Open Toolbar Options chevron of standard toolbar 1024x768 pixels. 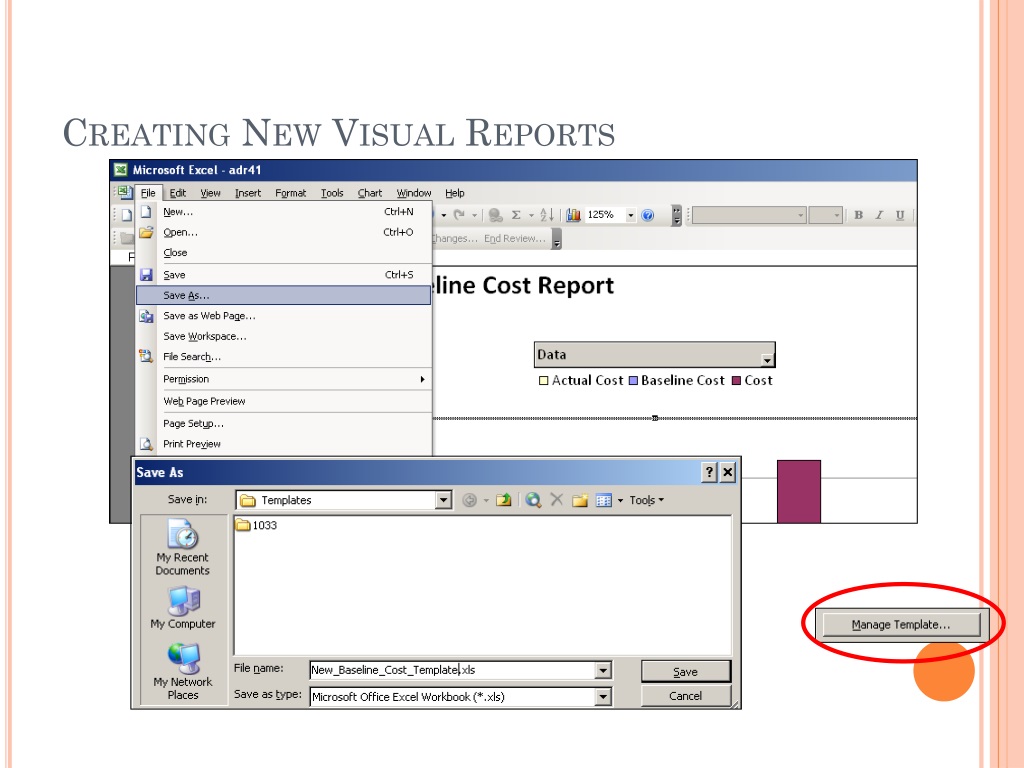(x=677, y=215)
